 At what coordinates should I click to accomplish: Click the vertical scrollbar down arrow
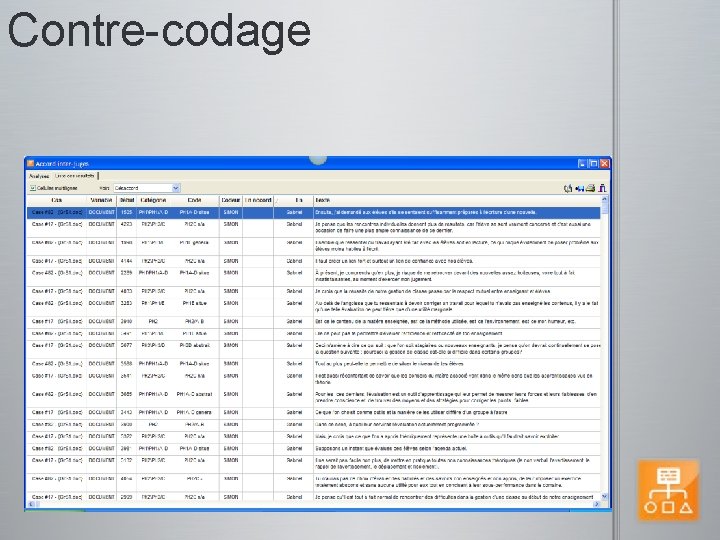point(604,496)
